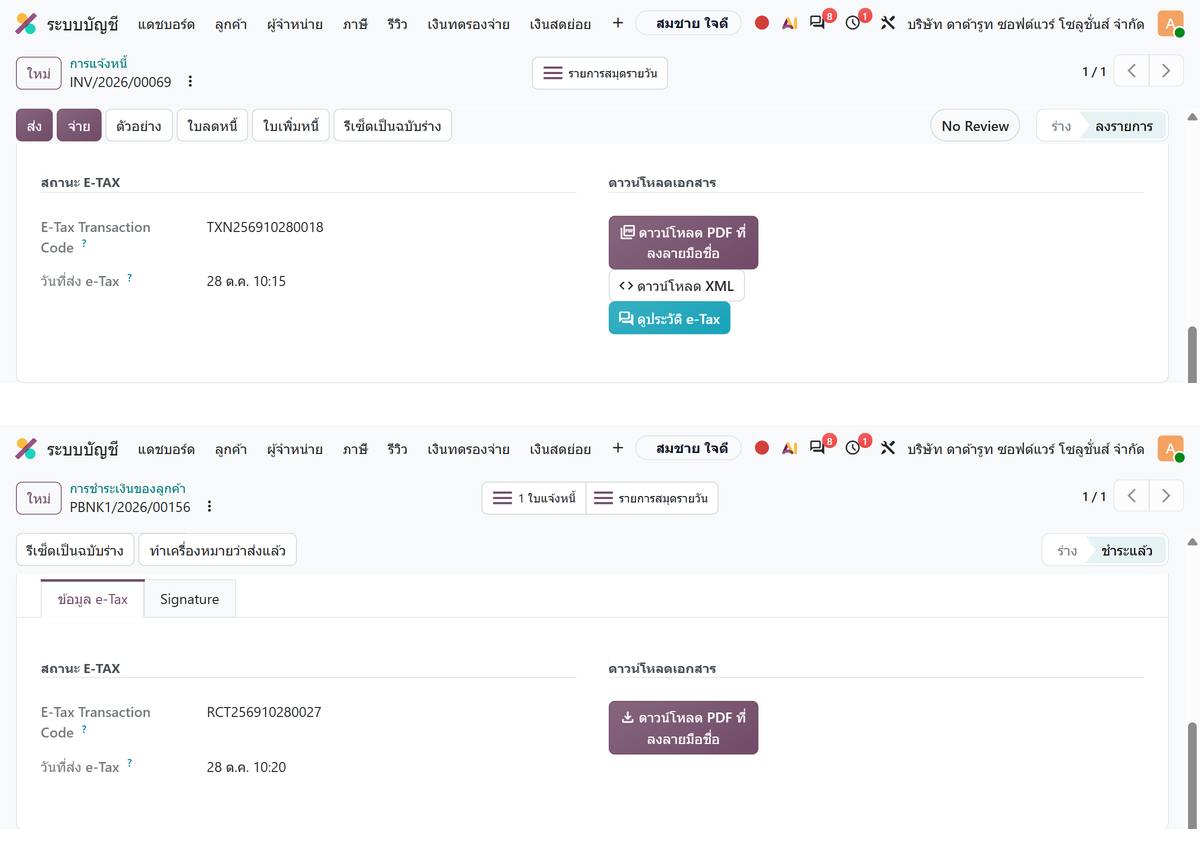Open the activities clock icon in the payment screen navbar
1200x844 pixels.
(853, 448)
